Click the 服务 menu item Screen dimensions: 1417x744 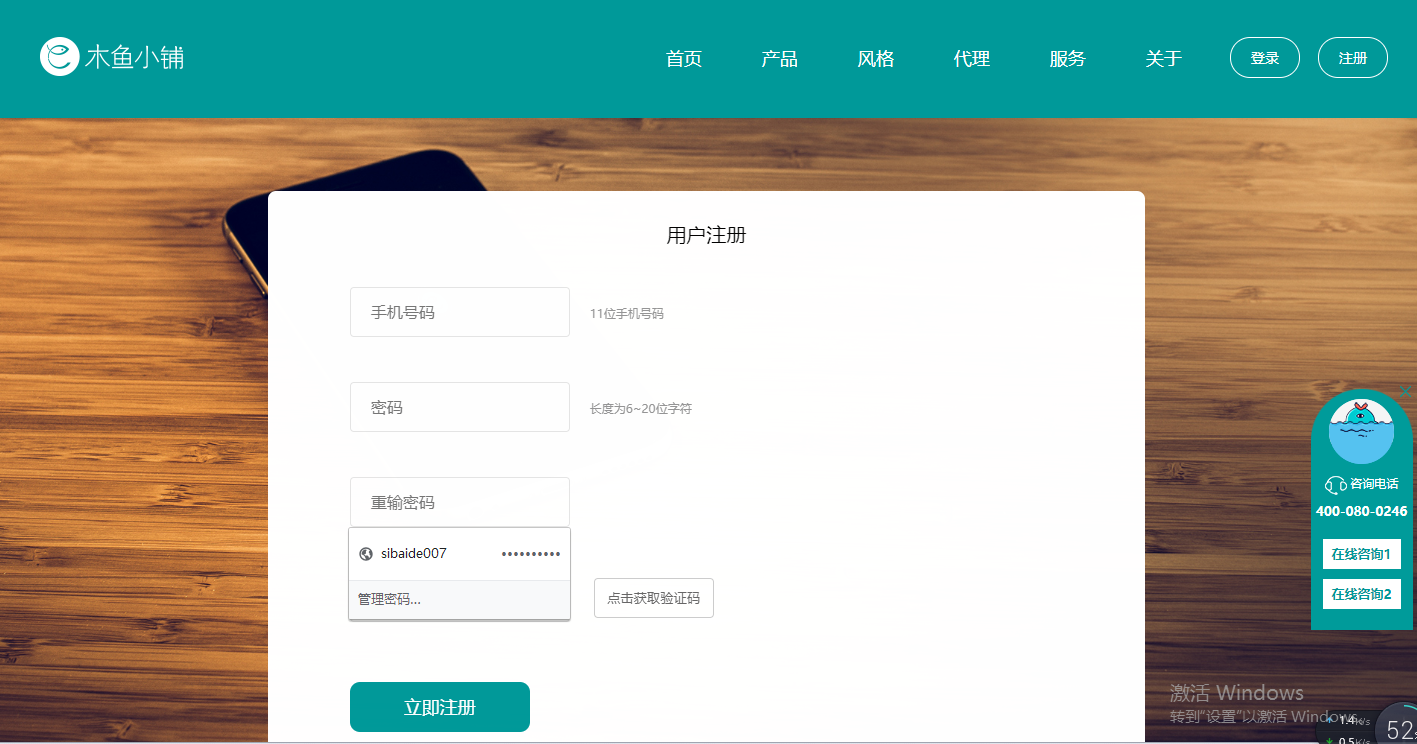tap(1067, 58)
